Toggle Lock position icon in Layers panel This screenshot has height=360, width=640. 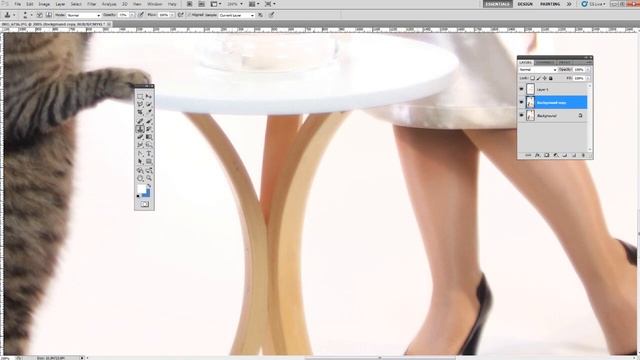pos(544,78)
